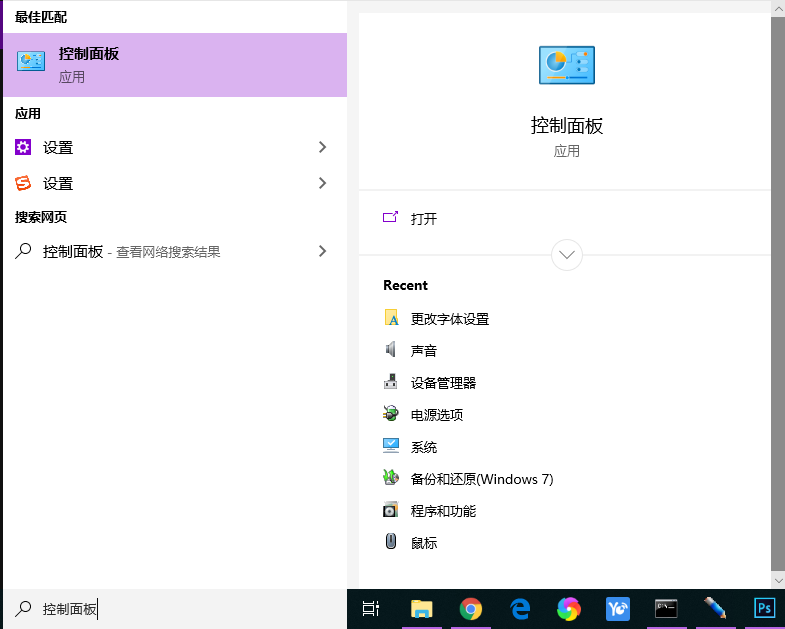Open the Control Panel best match result
The height and width of the screenshot is (629, 785).
(x=173, y=62)
